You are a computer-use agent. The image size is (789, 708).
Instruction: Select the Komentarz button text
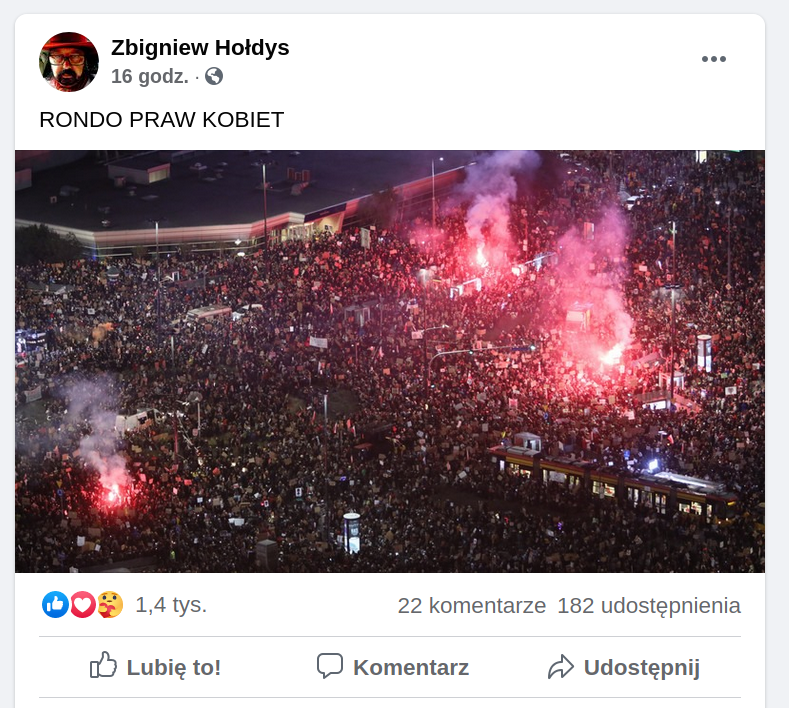click(x=411, y=668)
